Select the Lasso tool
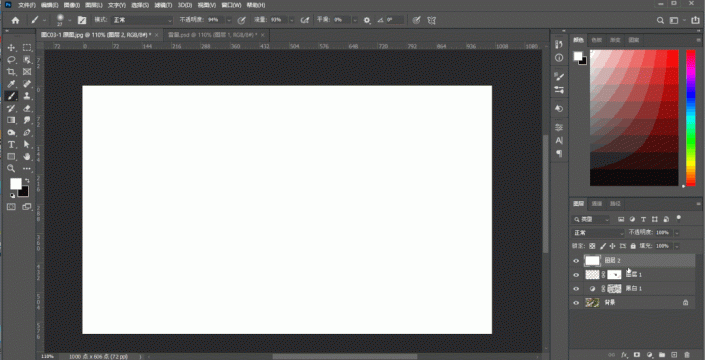The width and height of the screenshot is (705, 360). coord(11,60)
